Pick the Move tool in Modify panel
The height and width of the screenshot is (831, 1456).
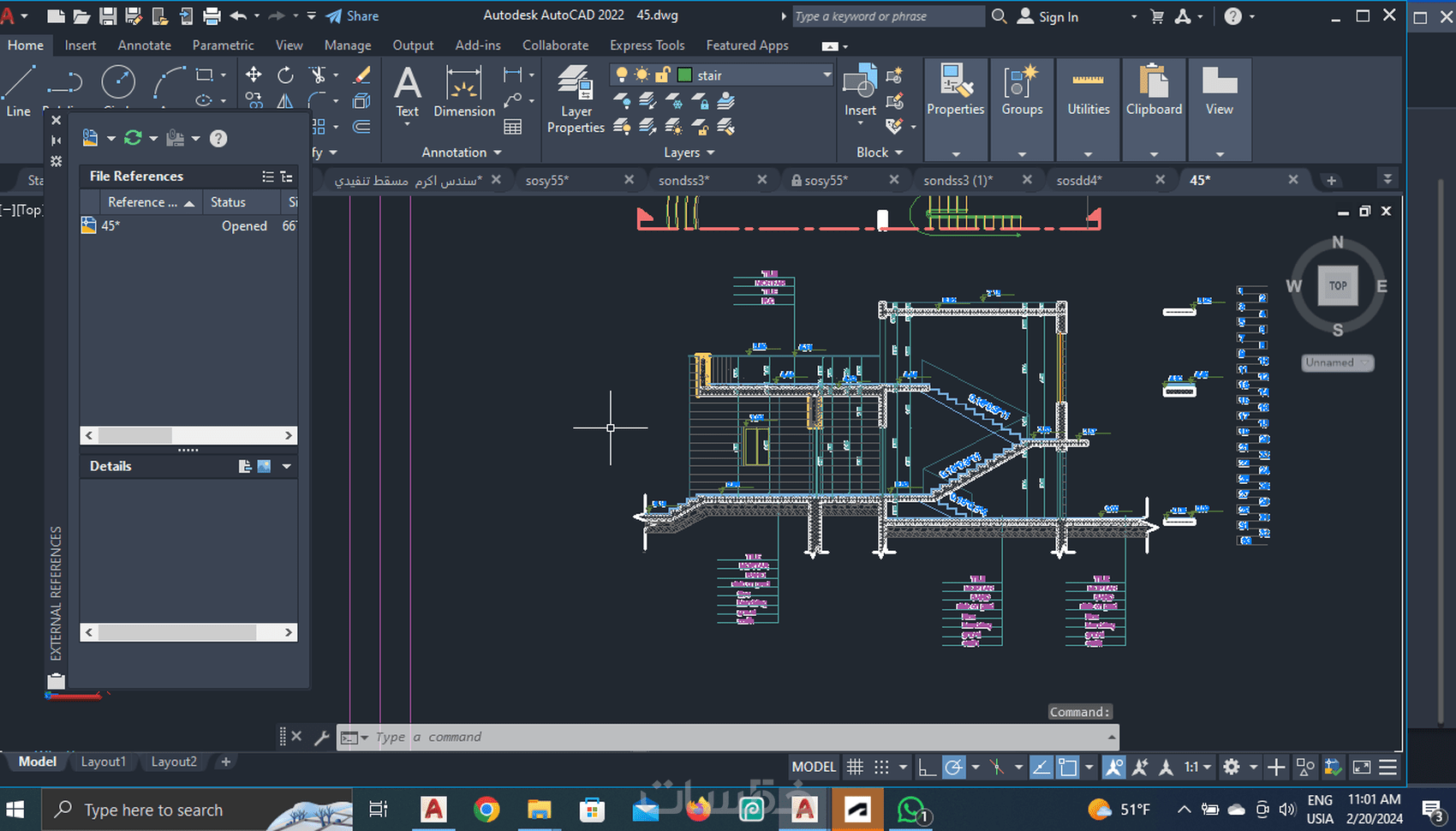(254, 75)
